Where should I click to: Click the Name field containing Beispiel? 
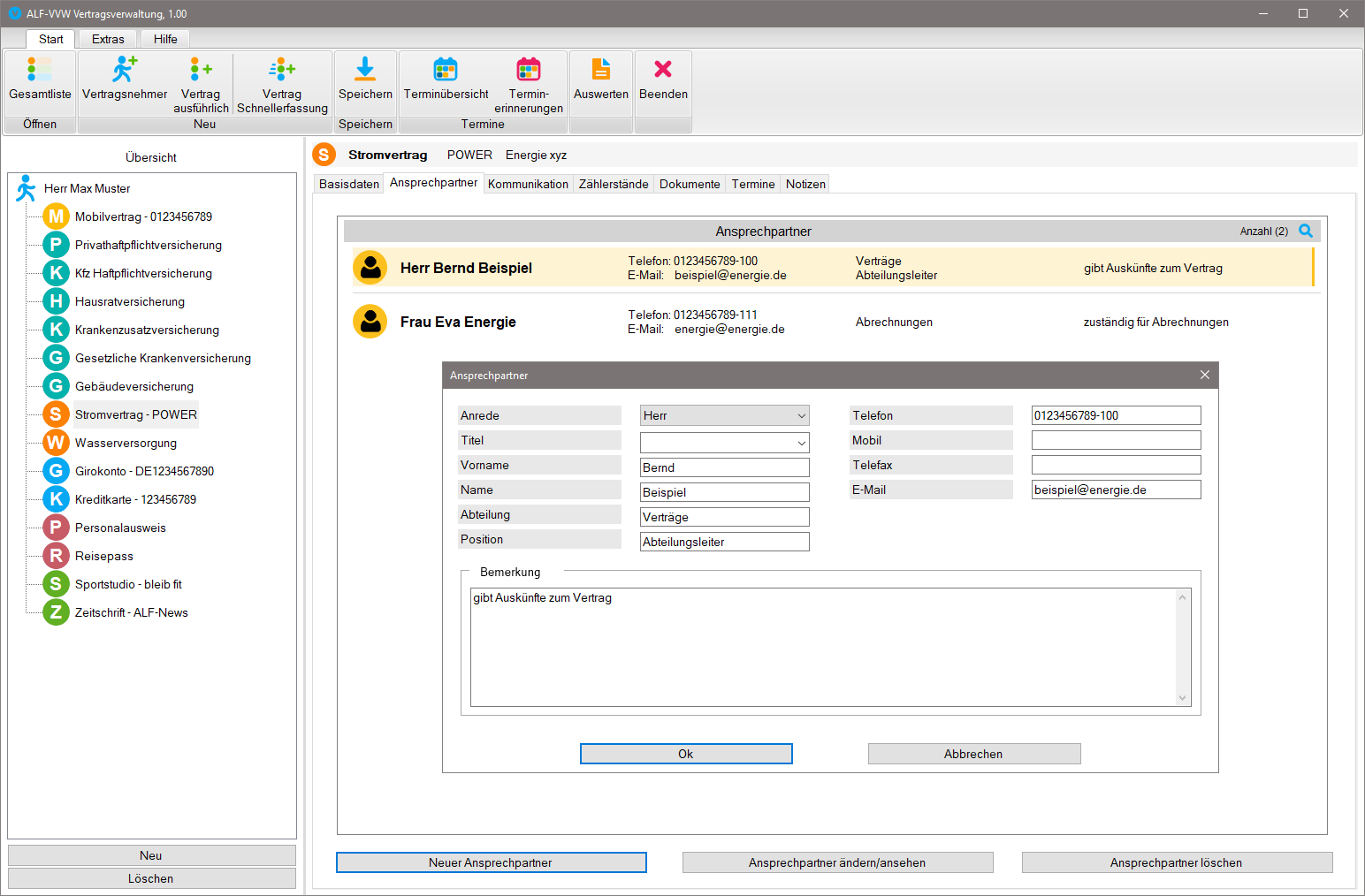coord(725,492)
